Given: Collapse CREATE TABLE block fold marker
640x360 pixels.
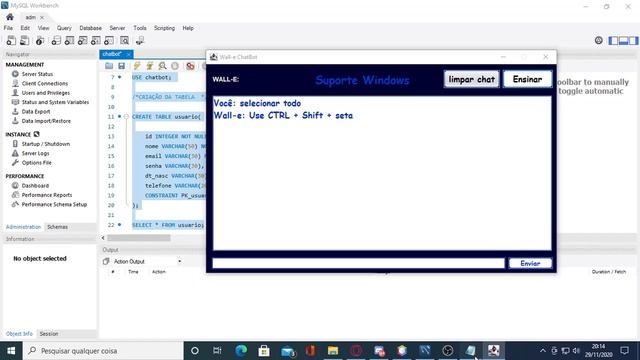Looking at the screenshot, I should 126,117.
